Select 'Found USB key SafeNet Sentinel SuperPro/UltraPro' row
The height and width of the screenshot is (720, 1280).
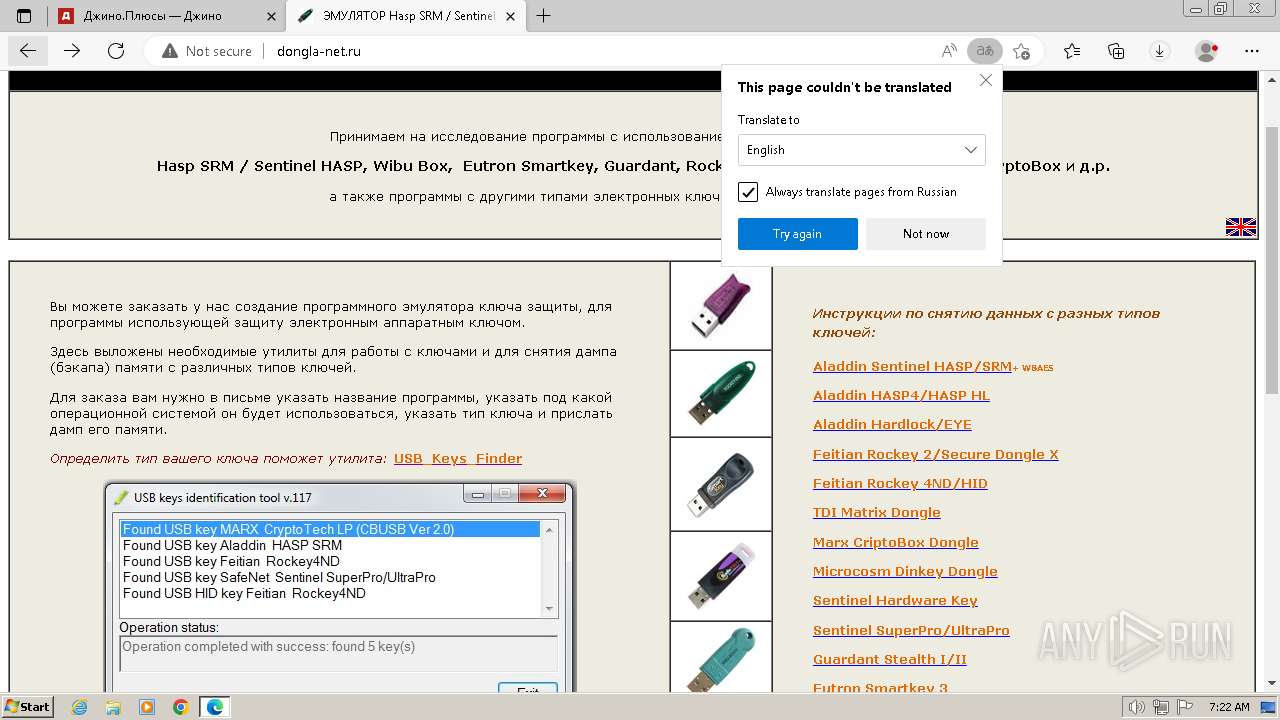click(x=330, y=577)
